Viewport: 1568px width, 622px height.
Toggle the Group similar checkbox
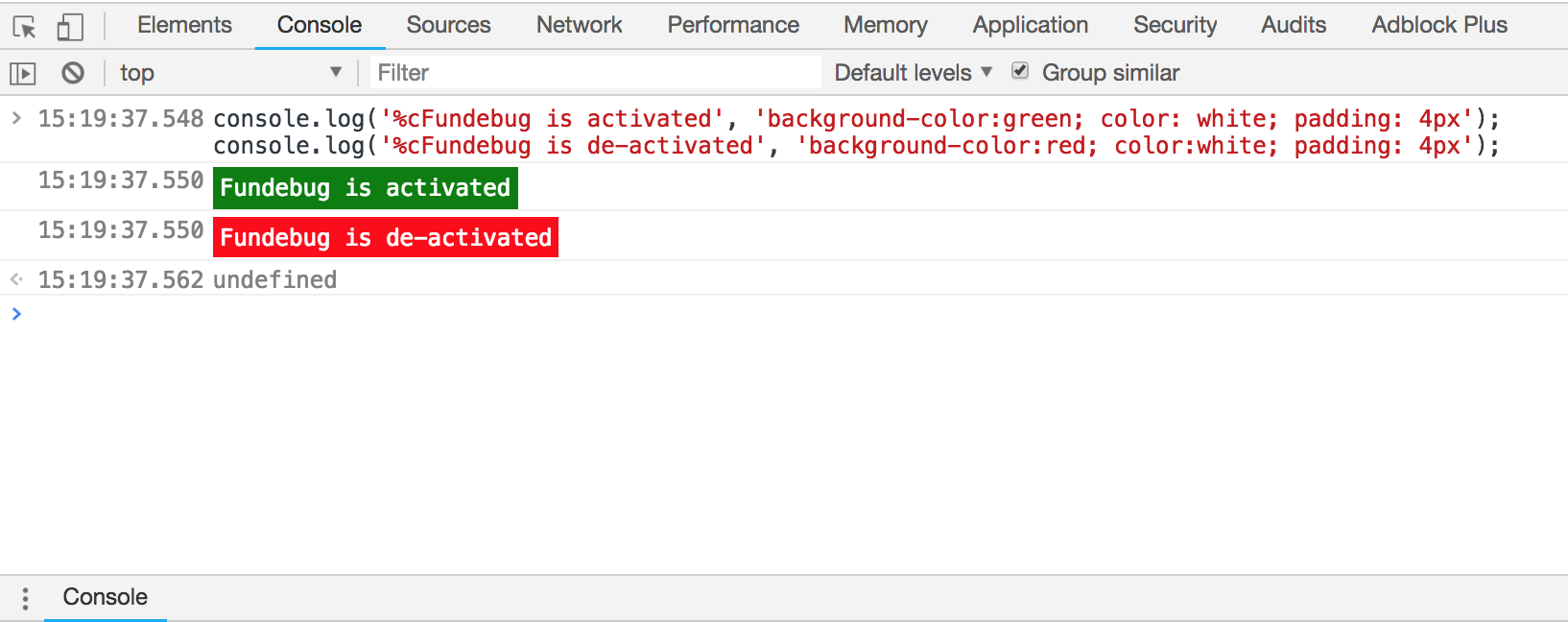pos(1020,71)
